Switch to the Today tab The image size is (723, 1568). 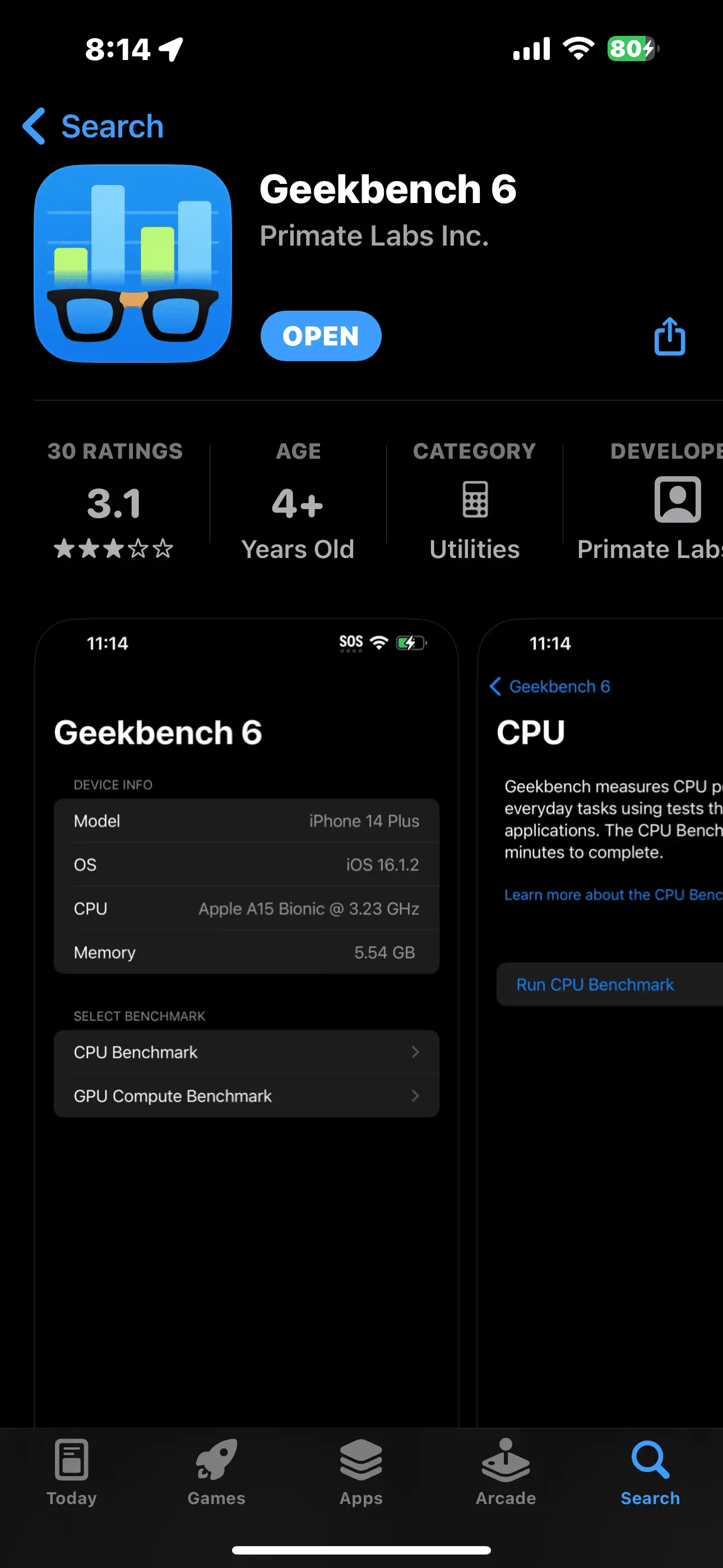click(x=72, y=1471)
